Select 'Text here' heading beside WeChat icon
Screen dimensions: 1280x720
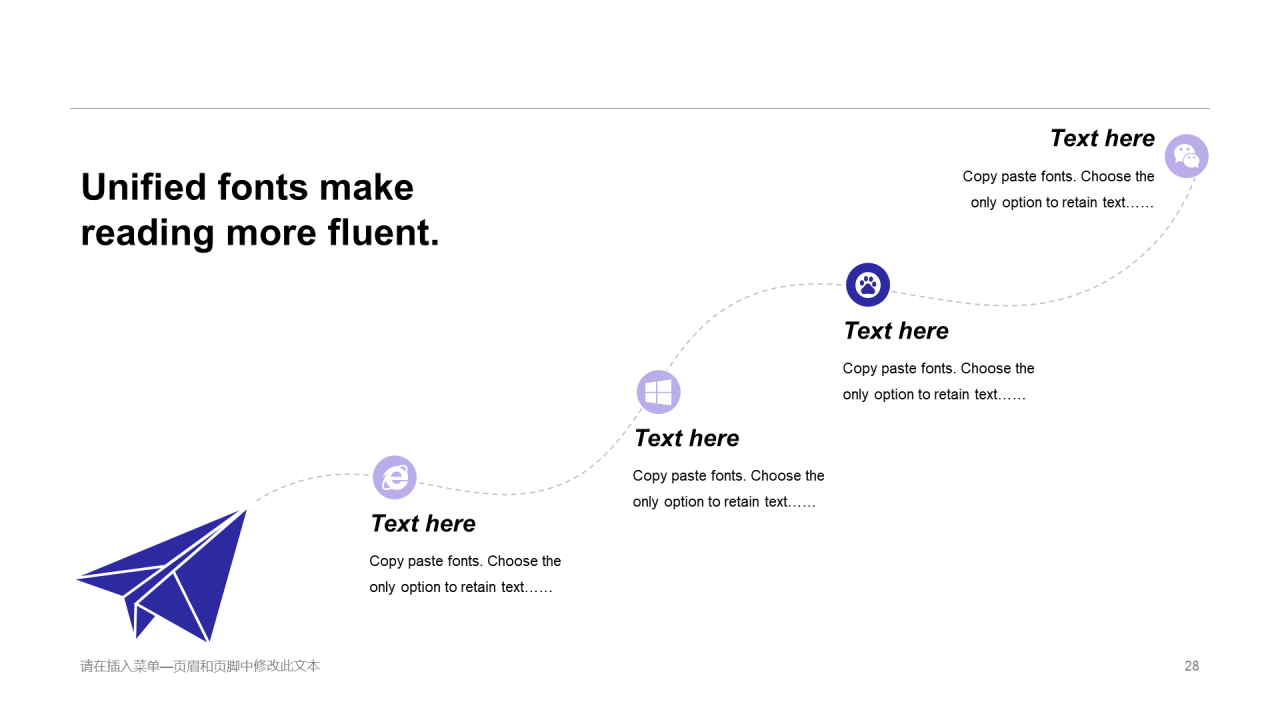[1102, 138]
